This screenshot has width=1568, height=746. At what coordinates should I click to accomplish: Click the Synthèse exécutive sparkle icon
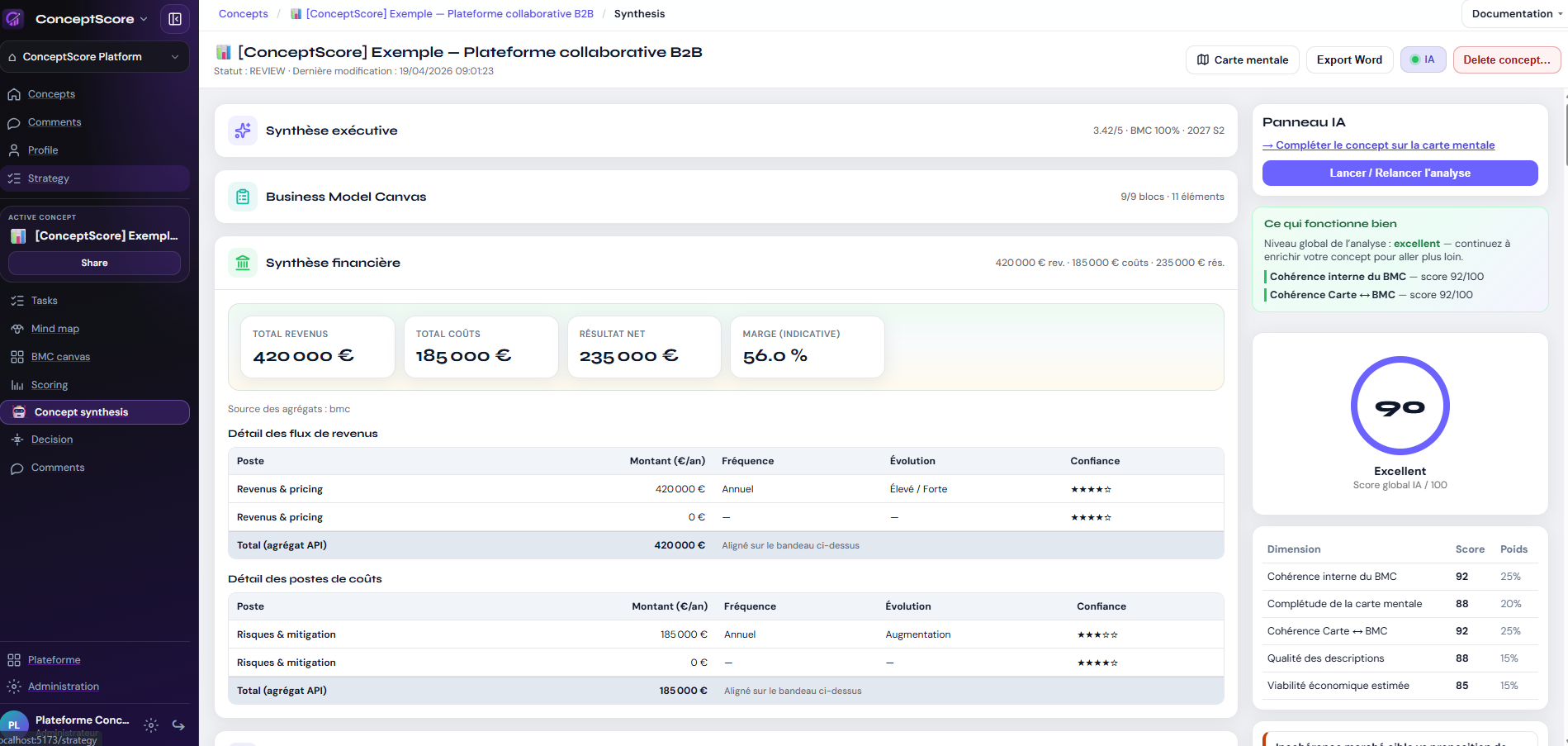tap(243, 131)
